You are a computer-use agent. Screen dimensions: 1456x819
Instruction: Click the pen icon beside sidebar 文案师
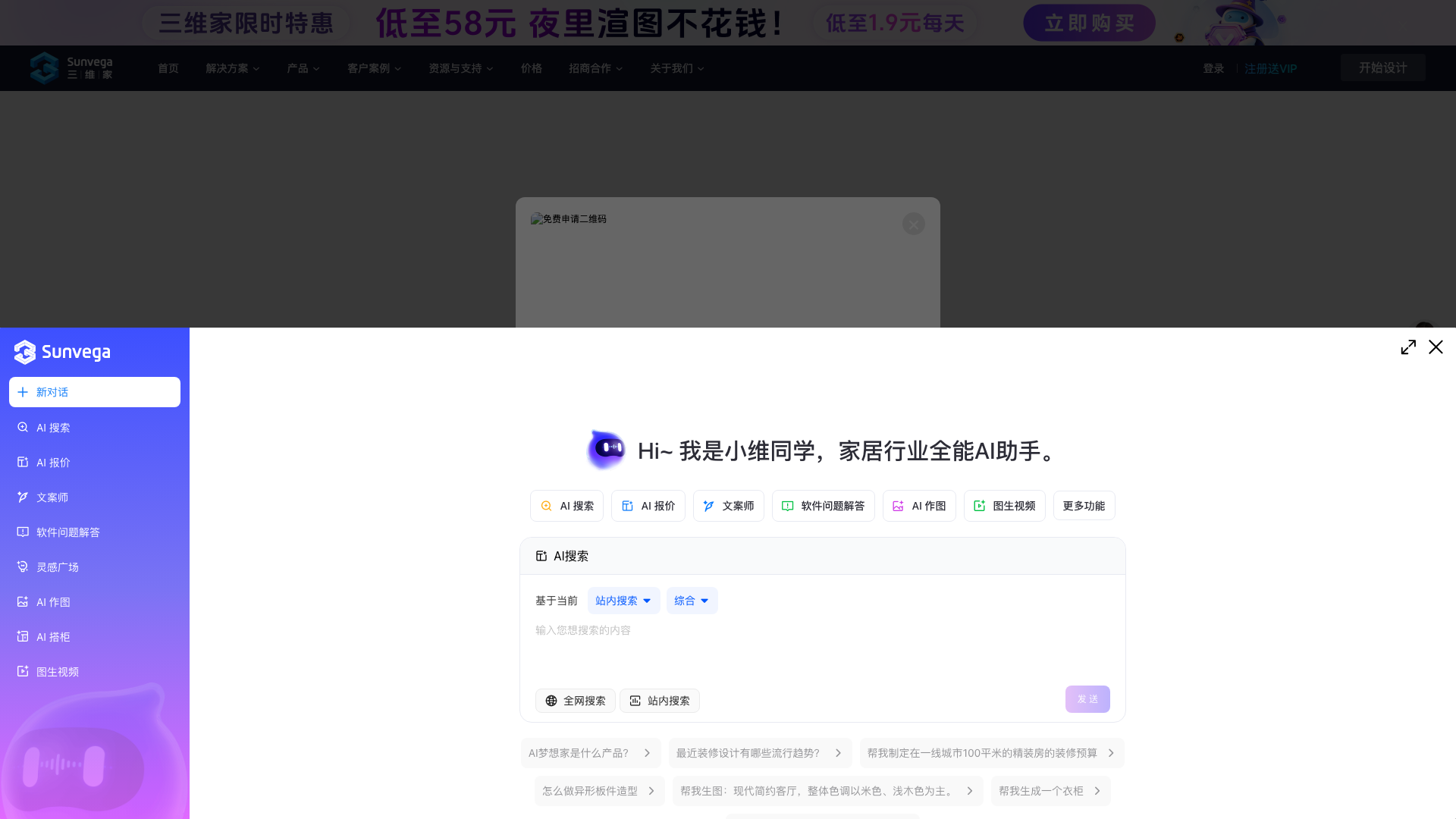(23, 497)
